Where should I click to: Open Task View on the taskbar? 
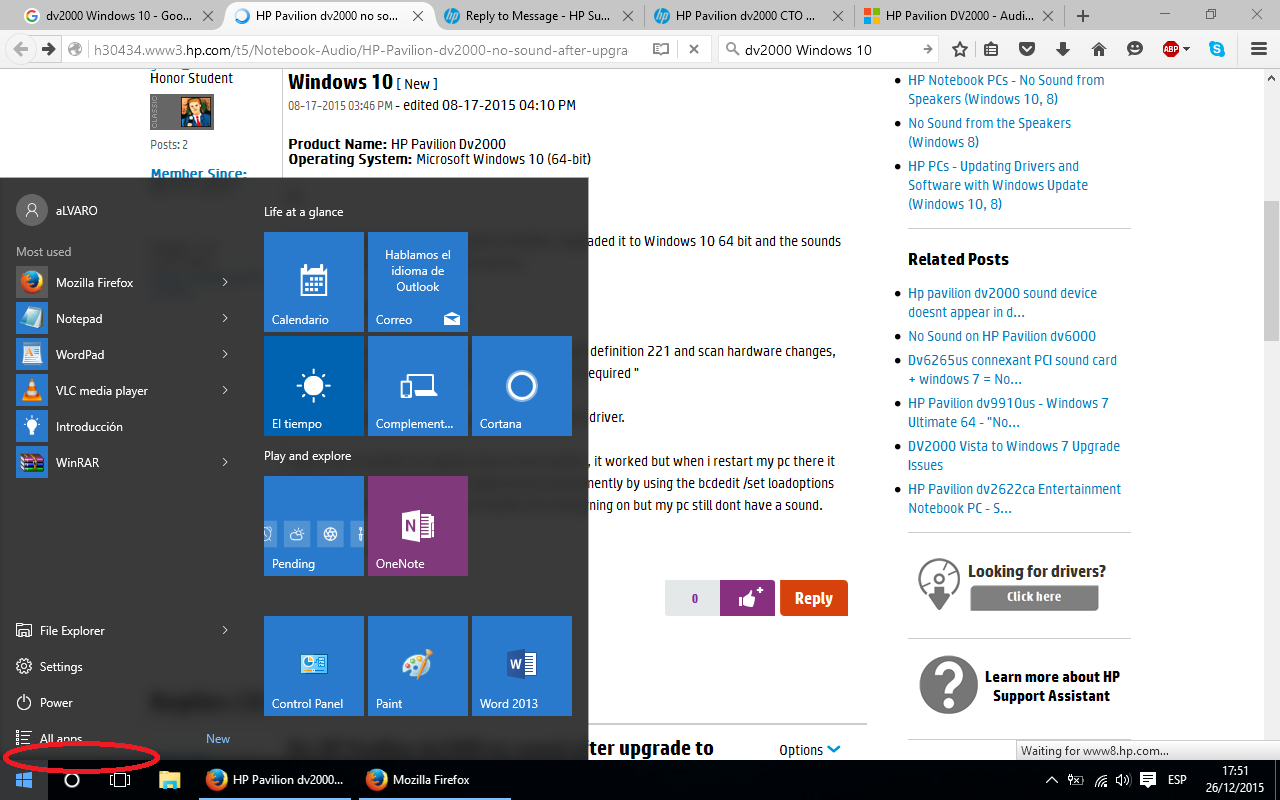tap(120, 780)
